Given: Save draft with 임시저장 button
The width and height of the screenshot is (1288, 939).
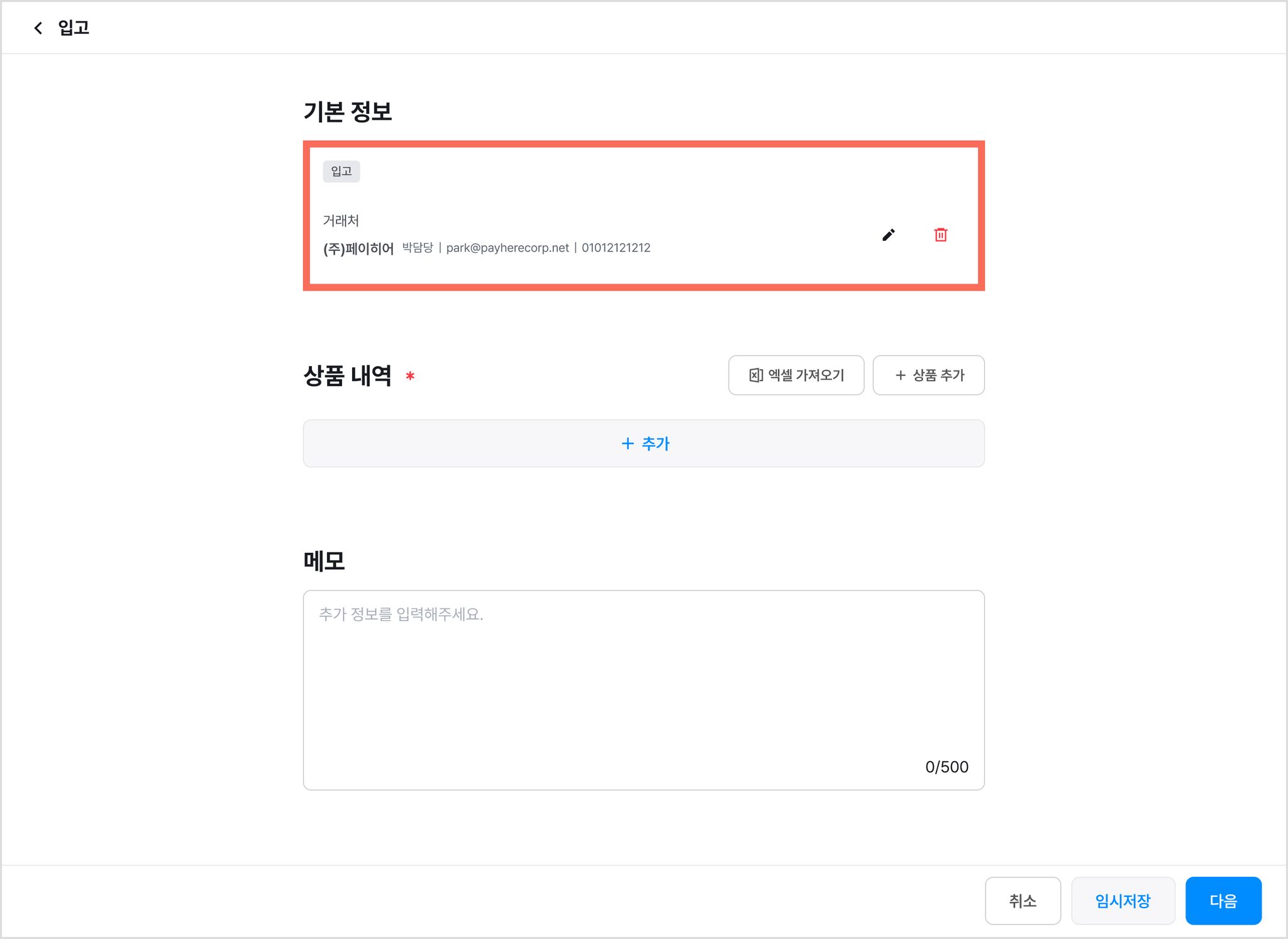Looking at the screenshot, I should (x=1123, y=901).
